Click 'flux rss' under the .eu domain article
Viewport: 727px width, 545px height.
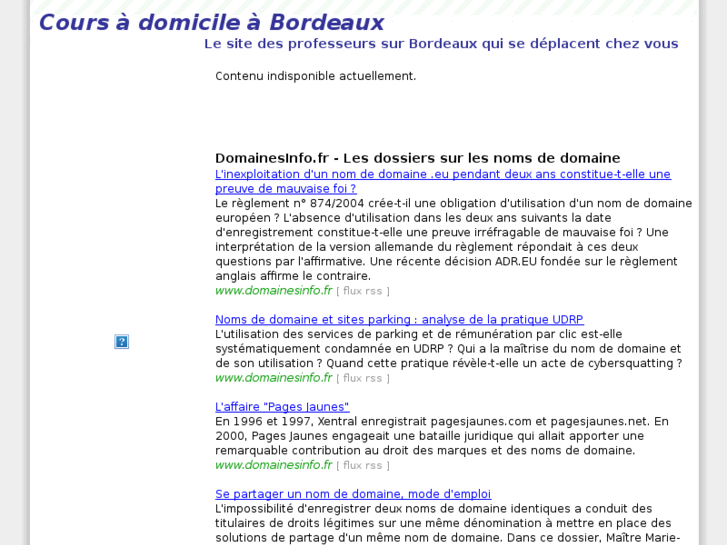tap(363, 291)
